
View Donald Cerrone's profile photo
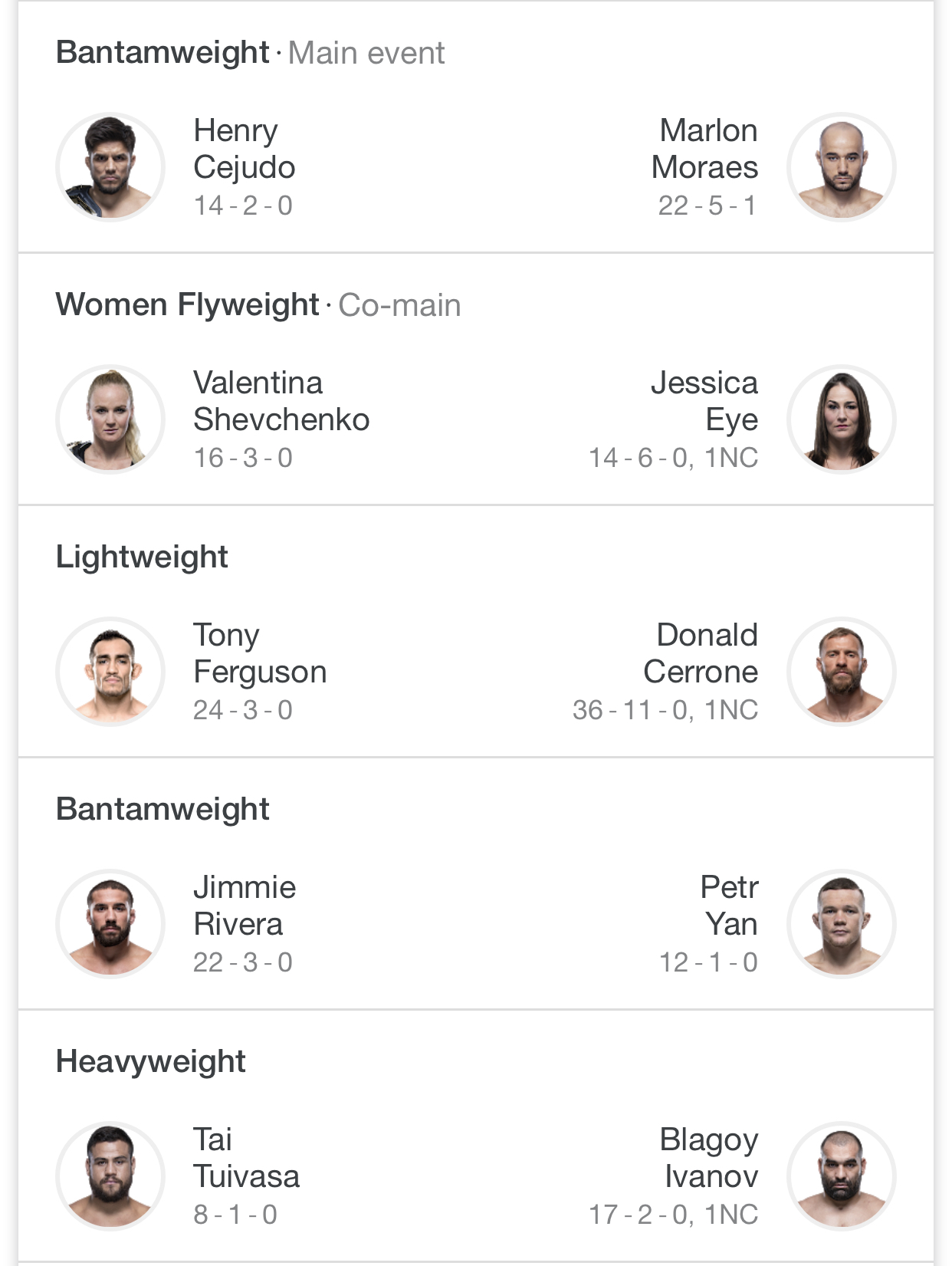point(842,672)
